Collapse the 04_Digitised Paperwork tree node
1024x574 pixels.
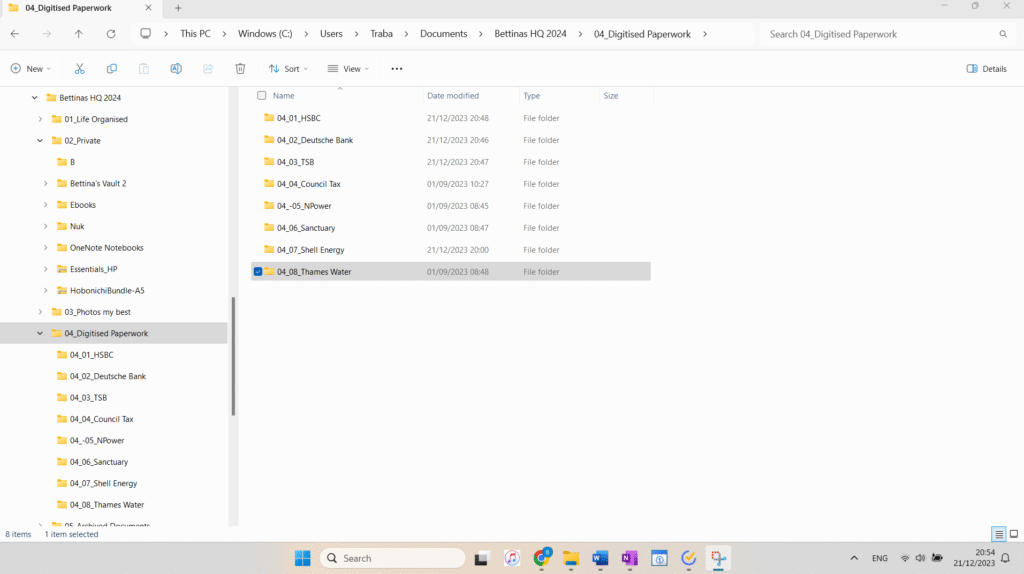(x=40, y=333)
